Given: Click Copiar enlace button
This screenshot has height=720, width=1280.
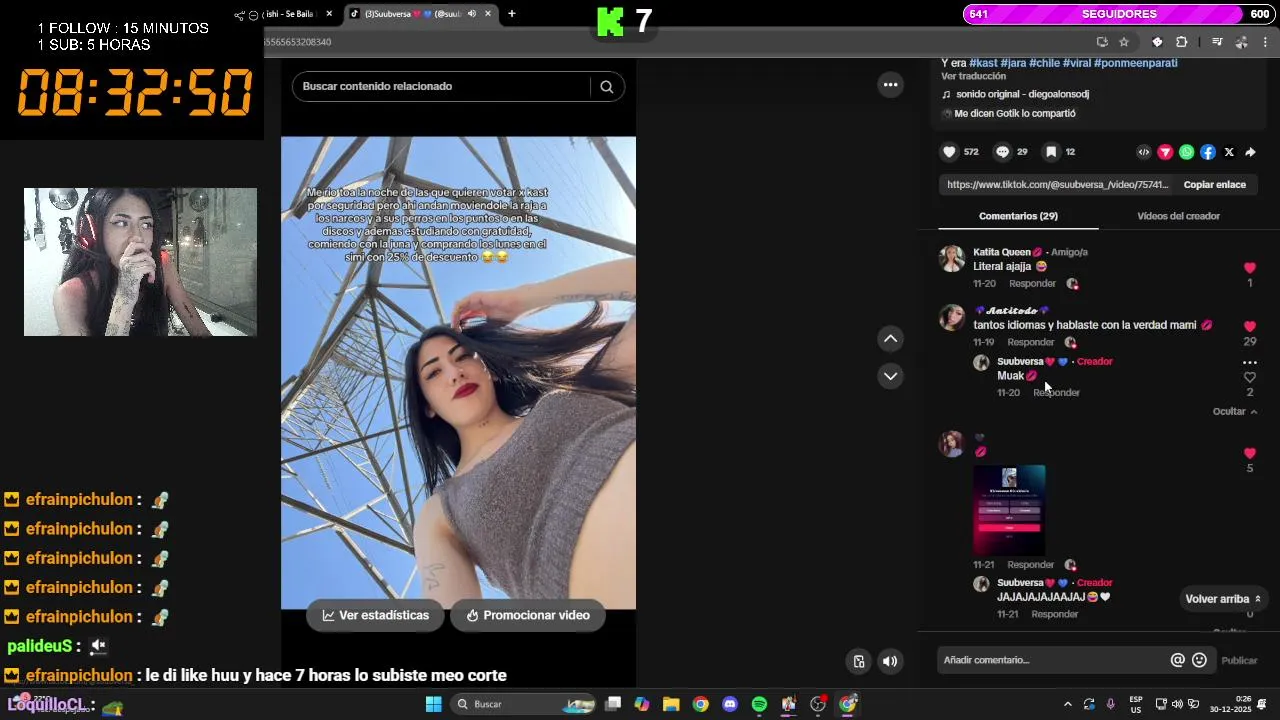Looking at the screenshot, I should 1214,185.
